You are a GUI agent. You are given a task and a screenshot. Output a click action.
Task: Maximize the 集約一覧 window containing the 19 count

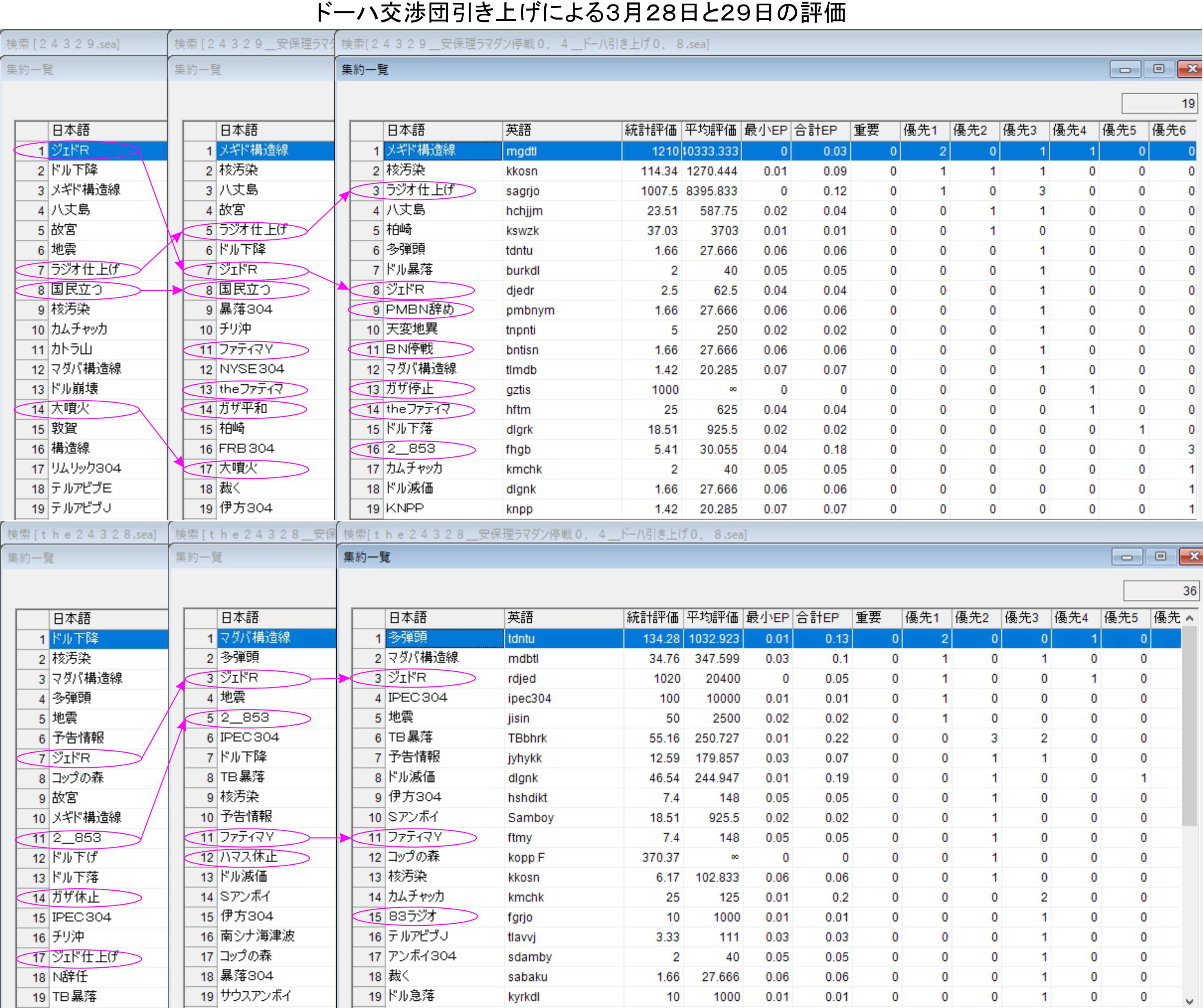tap(1159, 69)
